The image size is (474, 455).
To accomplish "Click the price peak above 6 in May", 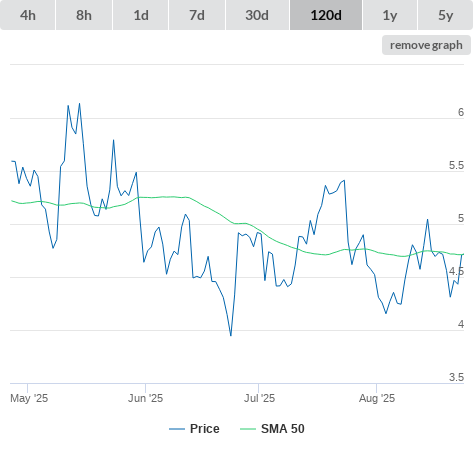I will tap(79, 103).
